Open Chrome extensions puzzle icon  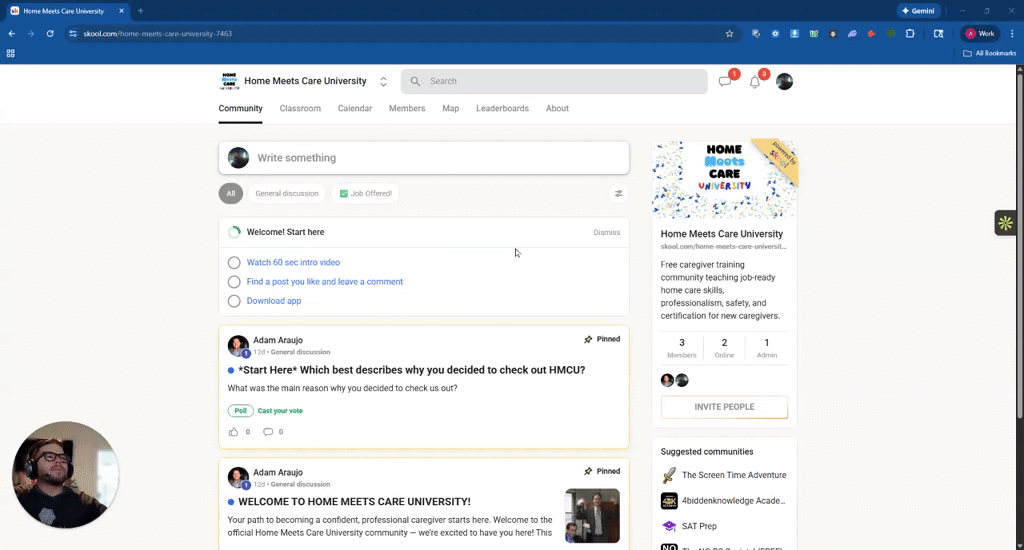[910, 34]
